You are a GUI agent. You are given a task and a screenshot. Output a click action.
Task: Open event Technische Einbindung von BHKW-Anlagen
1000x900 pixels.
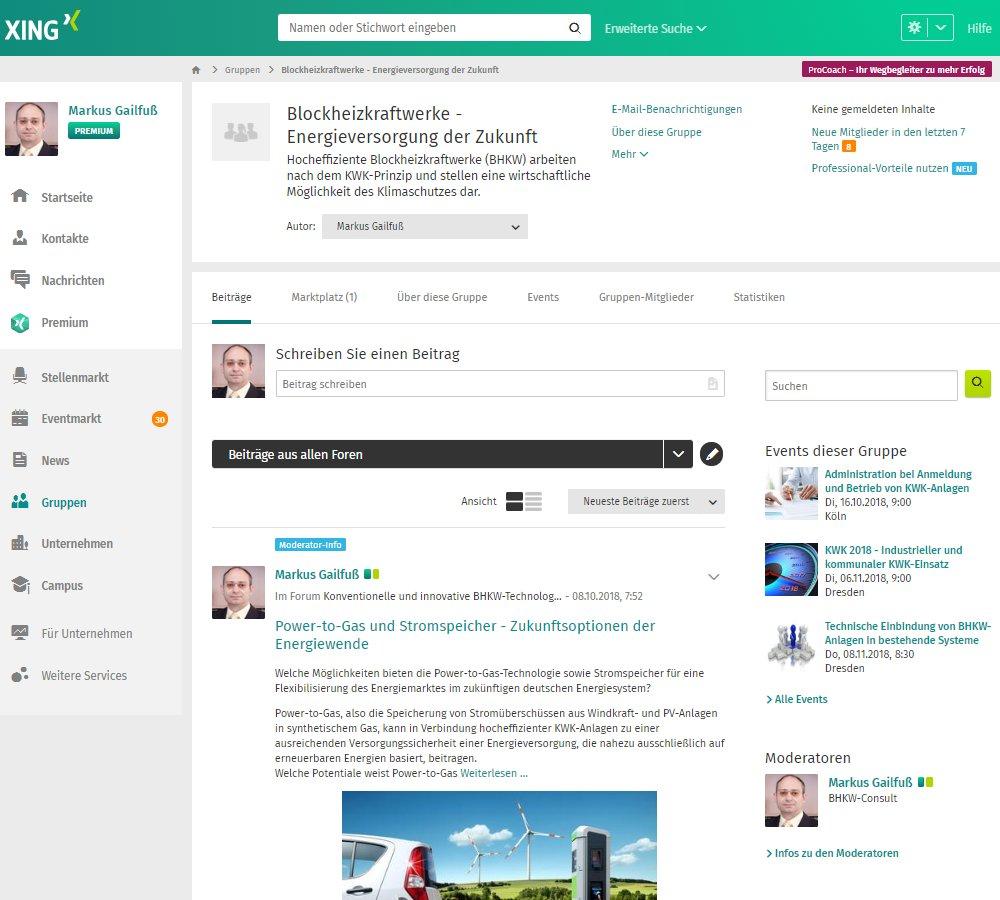pos(908,633)
